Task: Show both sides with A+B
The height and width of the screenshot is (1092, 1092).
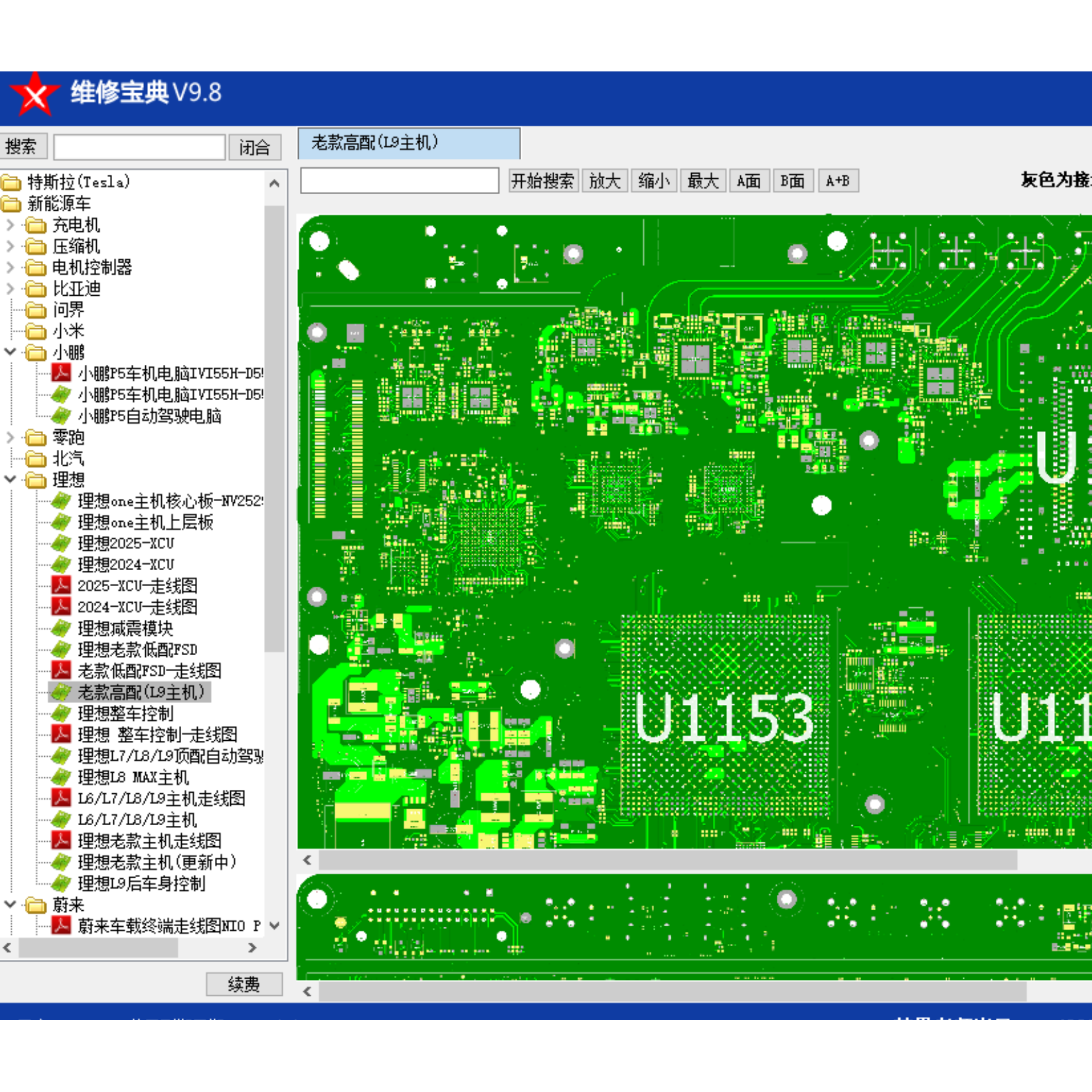Action: (838, 181)
